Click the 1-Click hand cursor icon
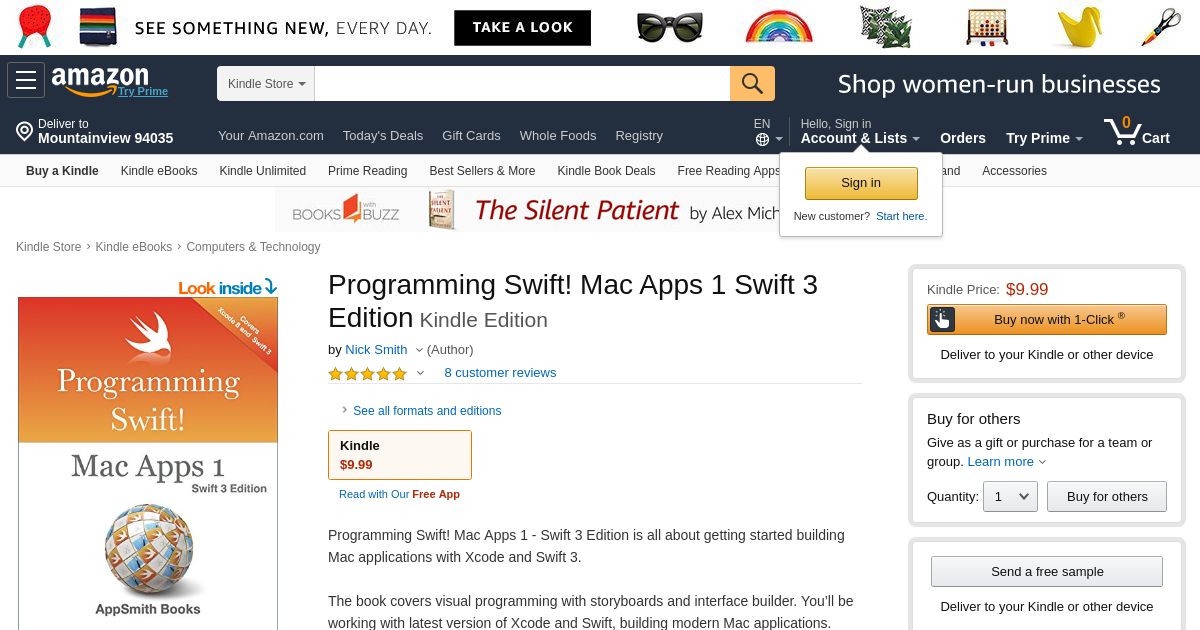This screenshot has height=630, width=1200. tap(942, 319)
